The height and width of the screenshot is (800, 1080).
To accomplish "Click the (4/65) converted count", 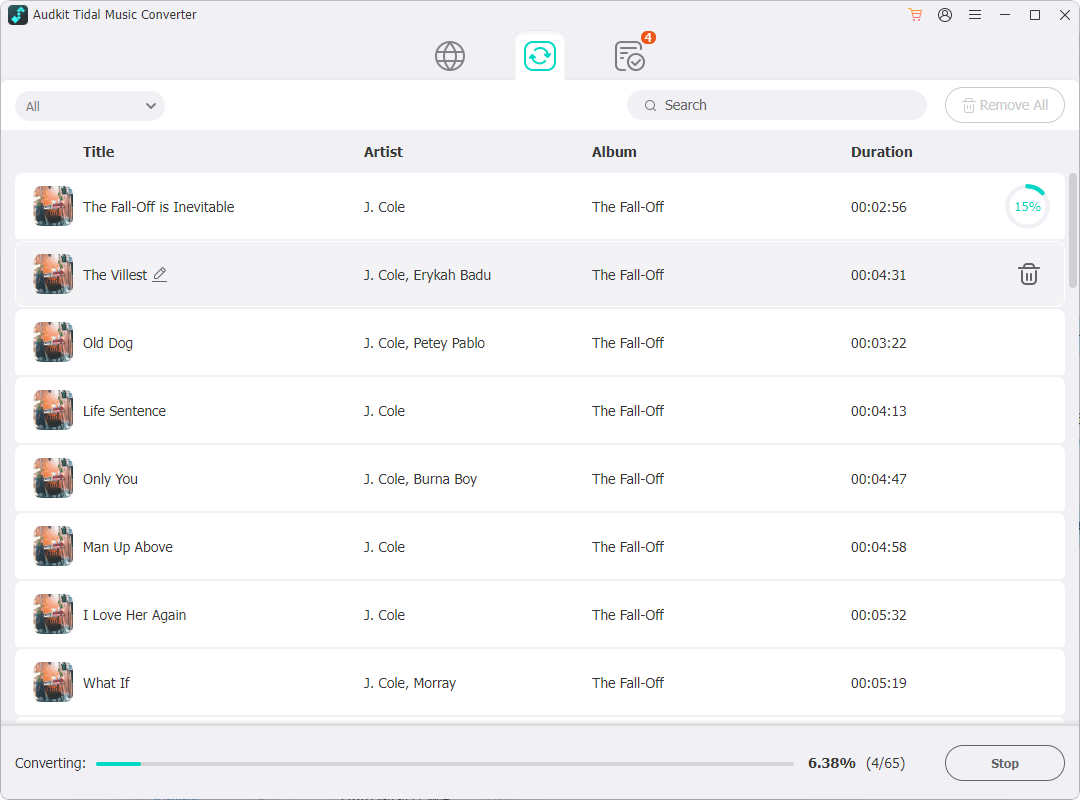I will (x=886, y=763).
